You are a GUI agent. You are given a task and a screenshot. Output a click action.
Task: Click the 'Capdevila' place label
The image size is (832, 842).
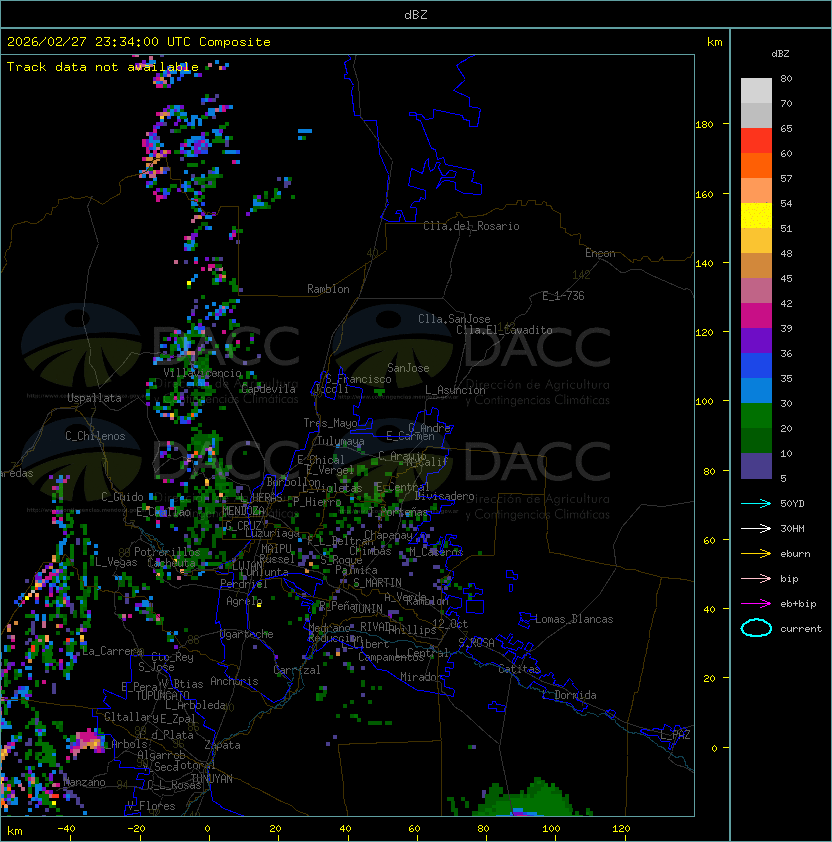pyautogui.click(x=268, y=389)
